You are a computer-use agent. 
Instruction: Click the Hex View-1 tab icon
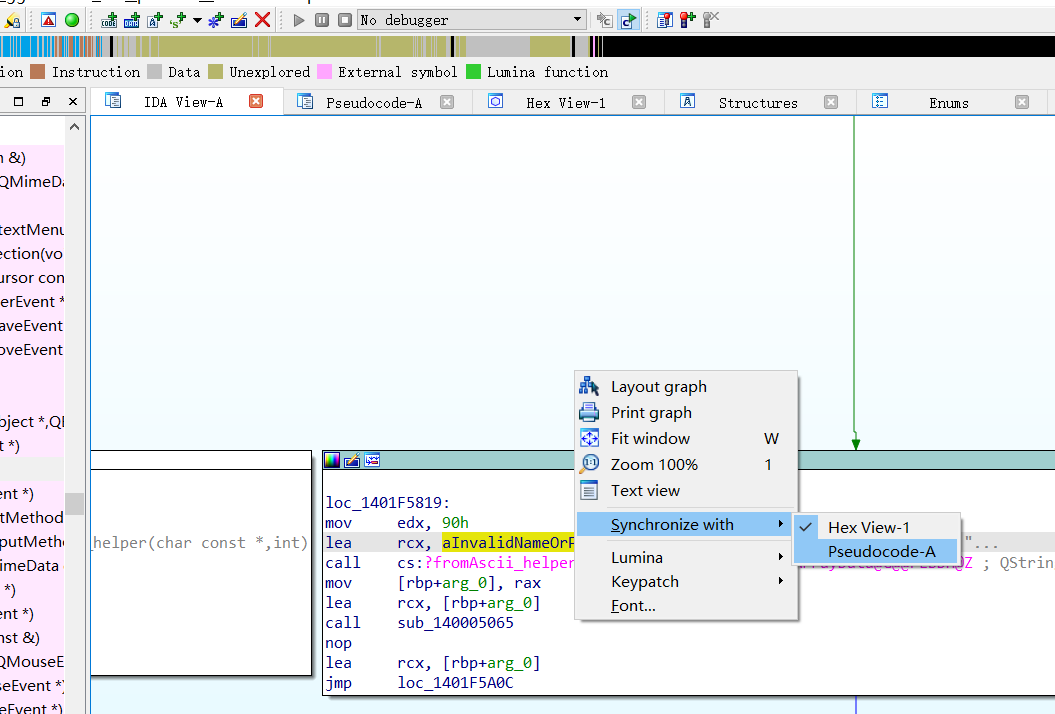(x=495, y=101)
